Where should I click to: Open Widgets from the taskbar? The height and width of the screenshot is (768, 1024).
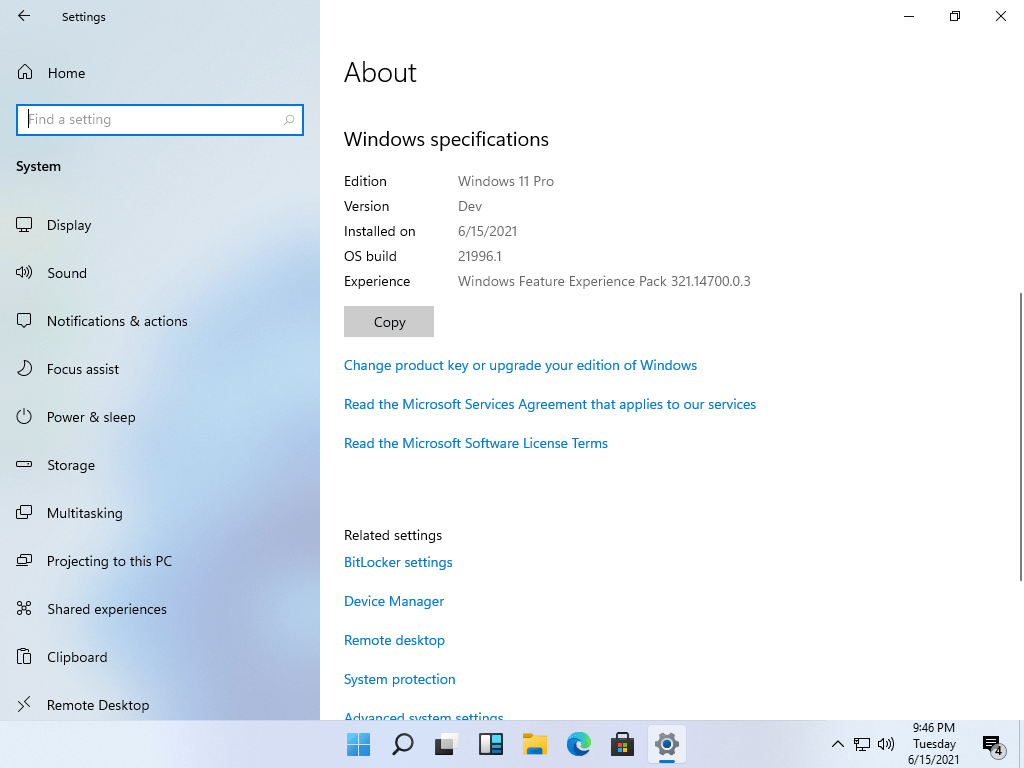tap(490, 744)
